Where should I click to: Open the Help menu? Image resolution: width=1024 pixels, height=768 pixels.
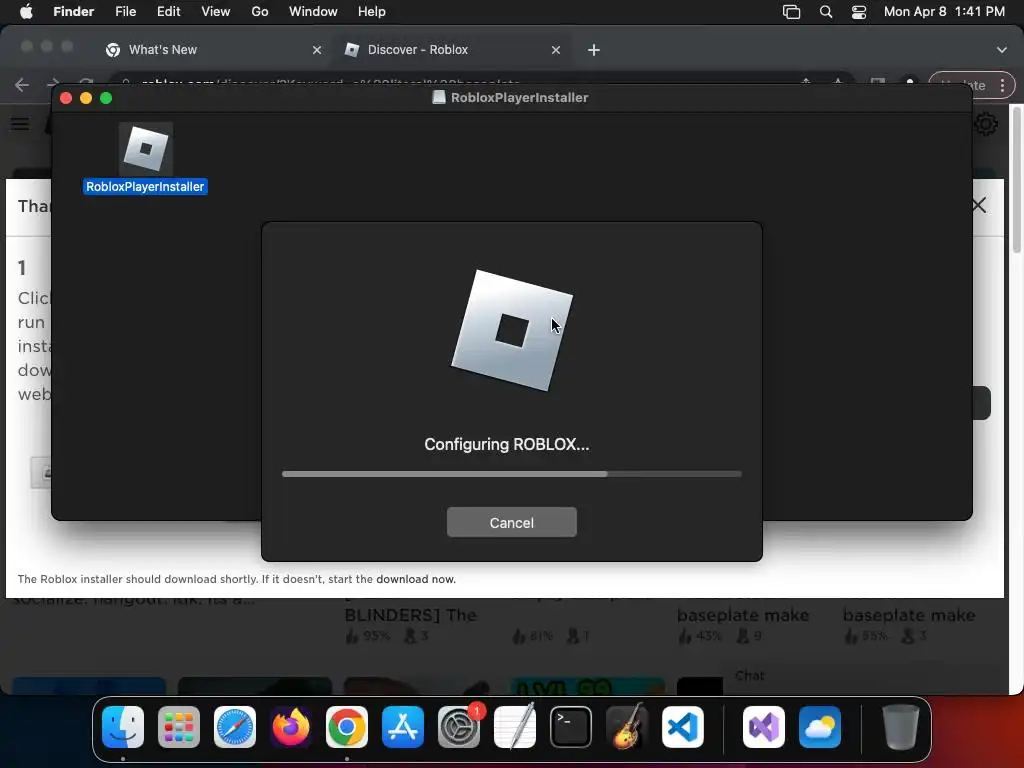372,12
